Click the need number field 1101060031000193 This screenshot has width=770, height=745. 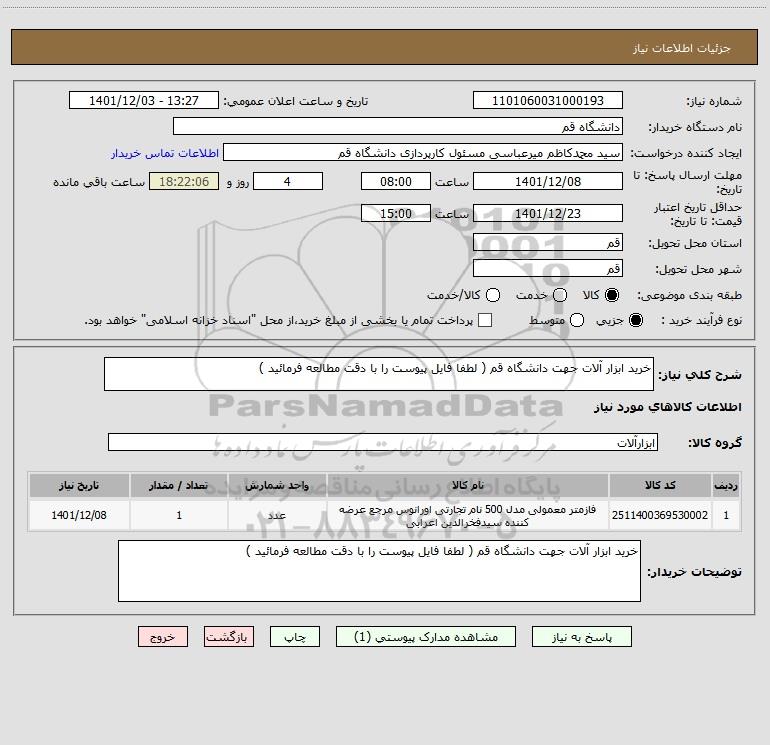coord(548,101)
